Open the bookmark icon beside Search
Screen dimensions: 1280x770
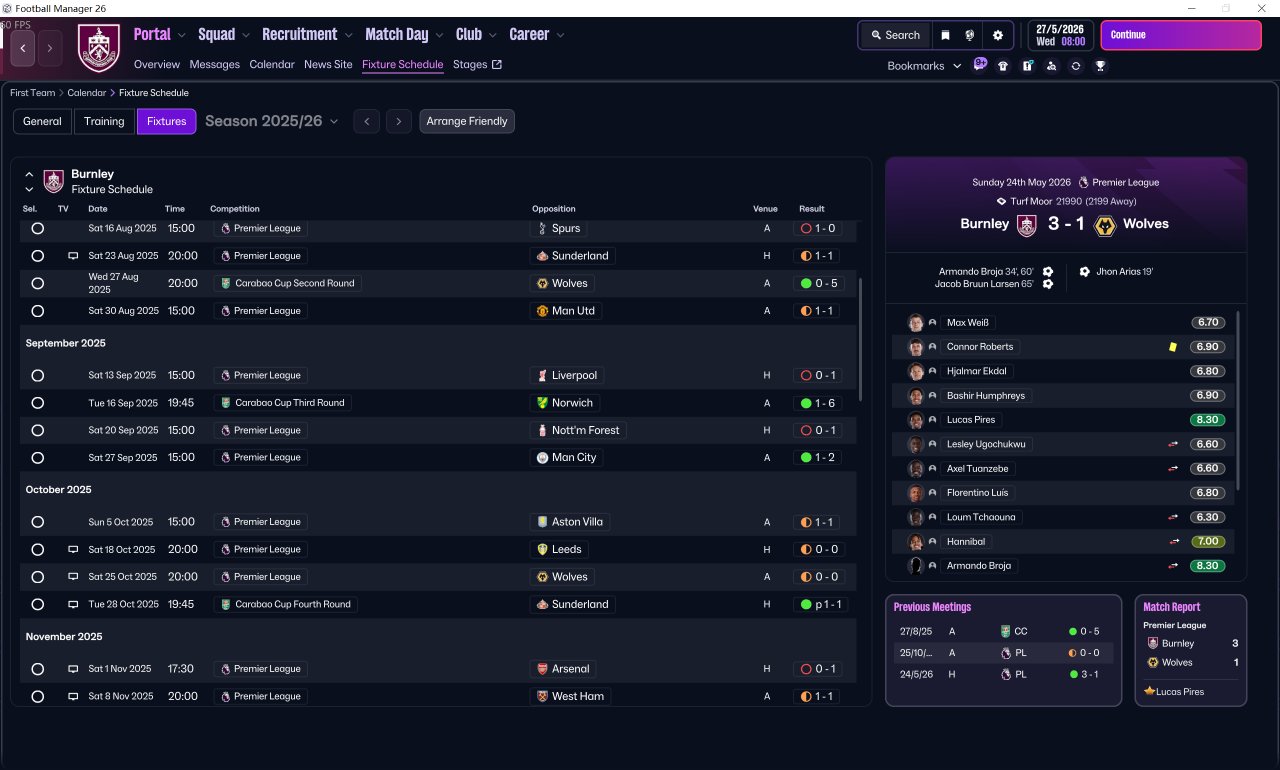(945, 35)
